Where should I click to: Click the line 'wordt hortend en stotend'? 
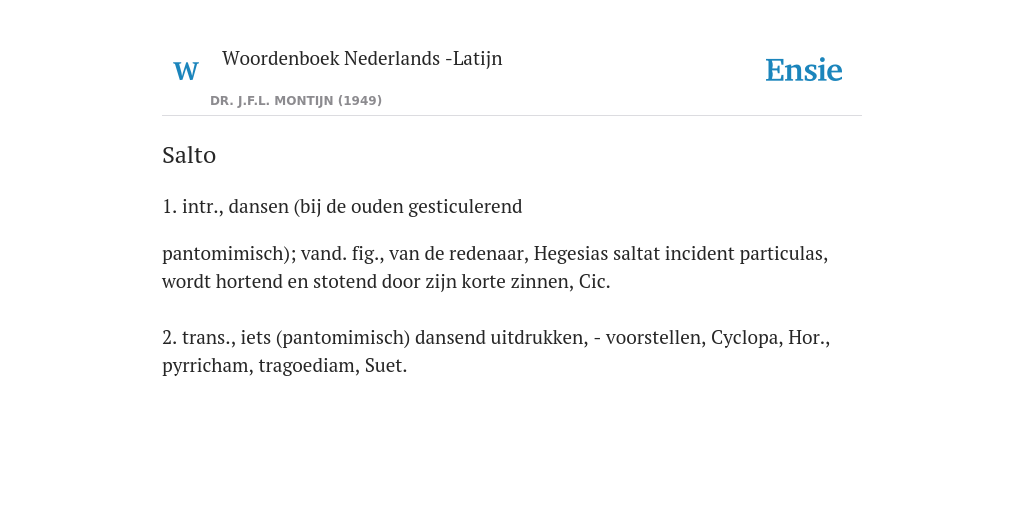pos(386,282)
